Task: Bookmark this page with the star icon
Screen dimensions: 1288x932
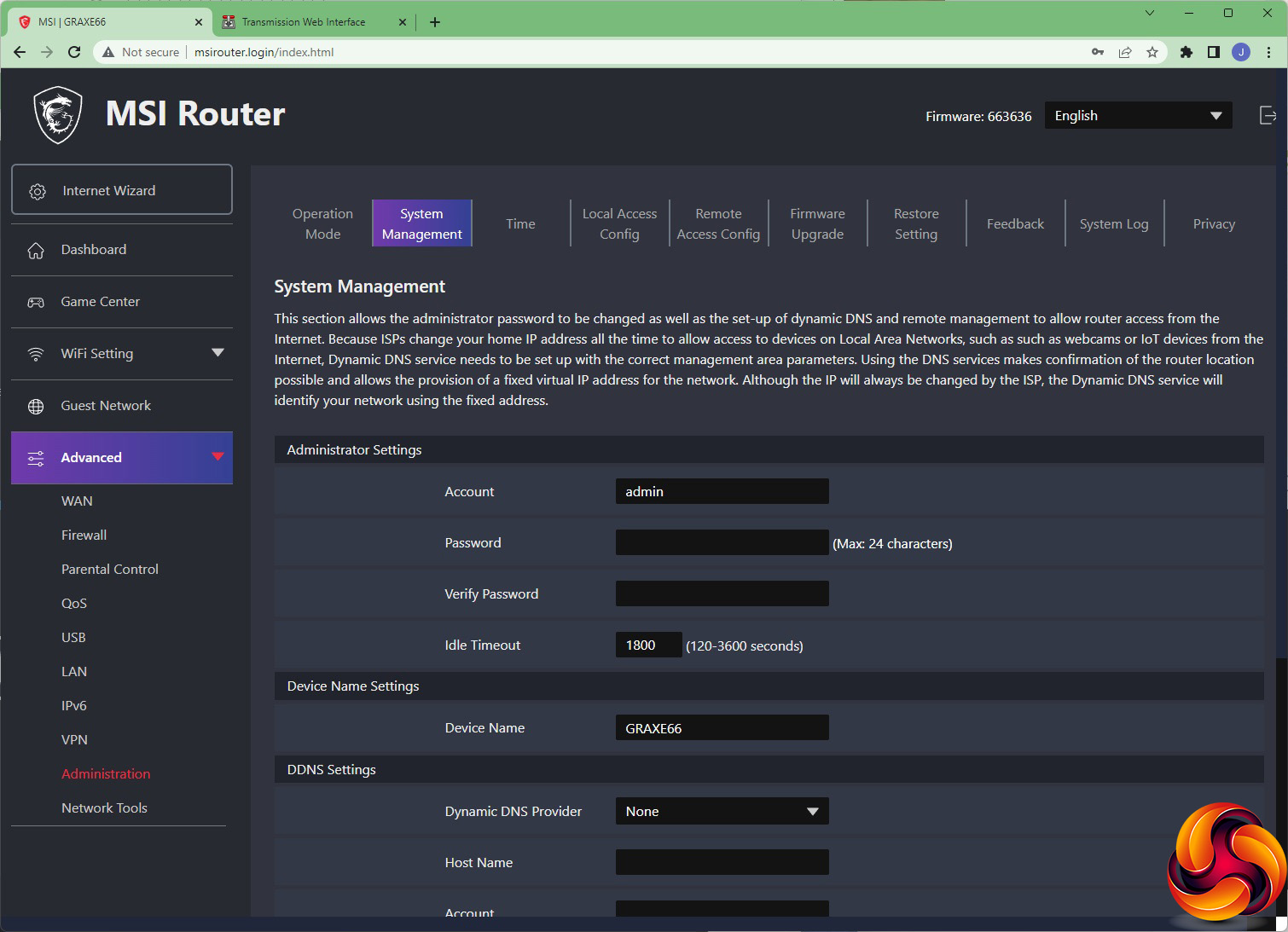Action: pyautogui.click(x=1152, y=52)
